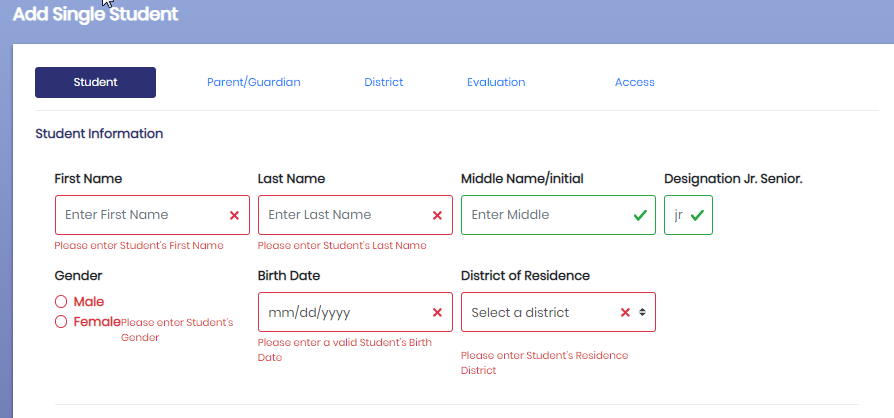Image resolution: width=894 pixels, height=418 pixels.
Task: Click the red X icon in Birth Date field
Action: click(437, 312)
